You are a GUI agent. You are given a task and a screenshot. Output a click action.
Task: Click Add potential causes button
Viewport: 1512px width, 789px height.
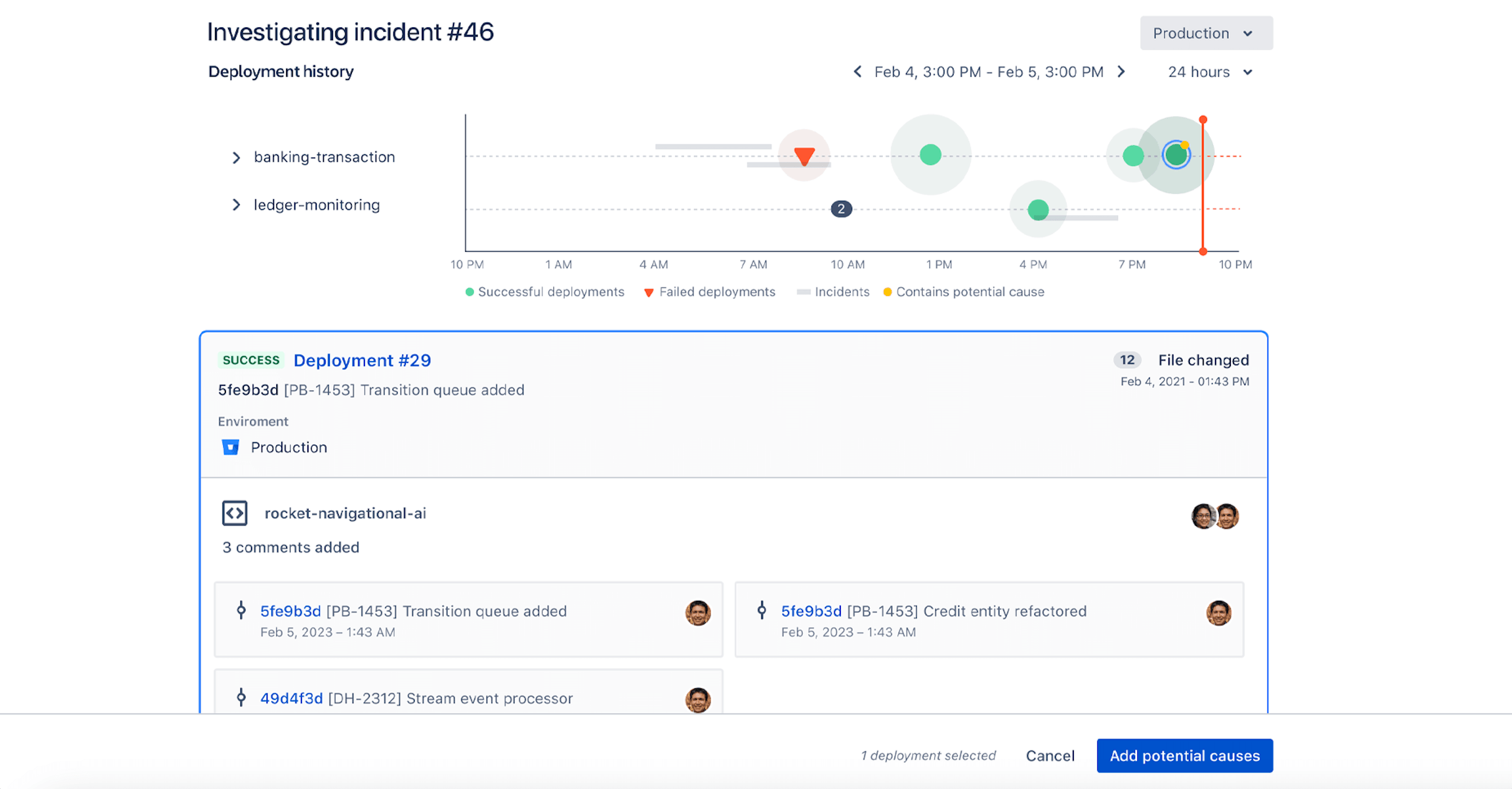coord(1183,755)
